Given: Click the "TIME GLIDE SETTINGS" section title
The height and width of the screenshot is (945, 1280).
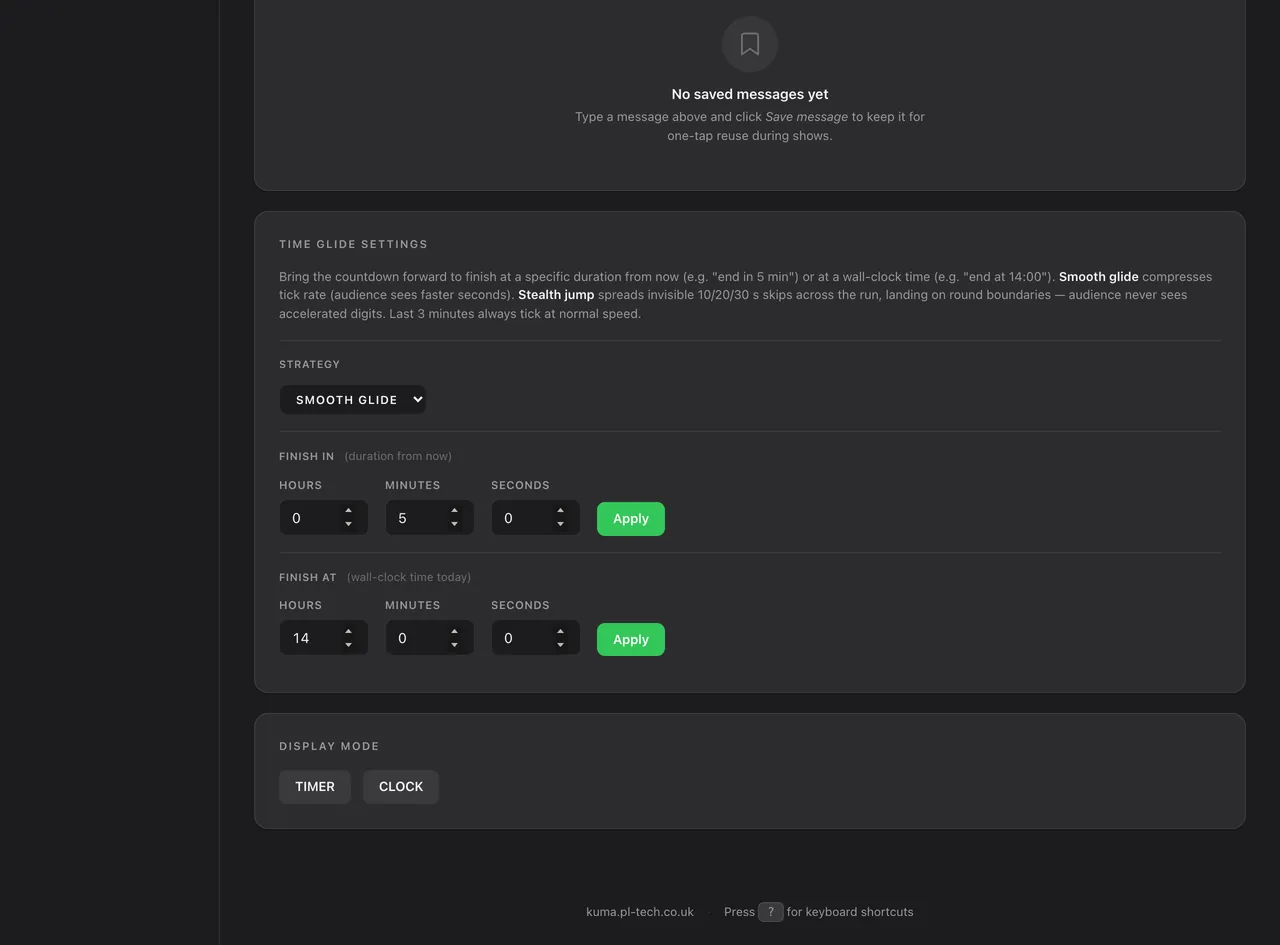Looking at the screenshot, I should 353,244.
